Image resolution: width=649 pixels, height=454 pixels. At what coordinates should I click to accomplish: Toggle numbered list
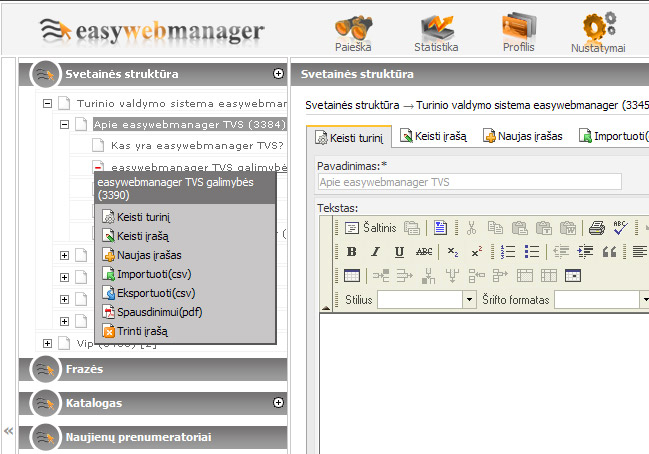pos(507,252)
